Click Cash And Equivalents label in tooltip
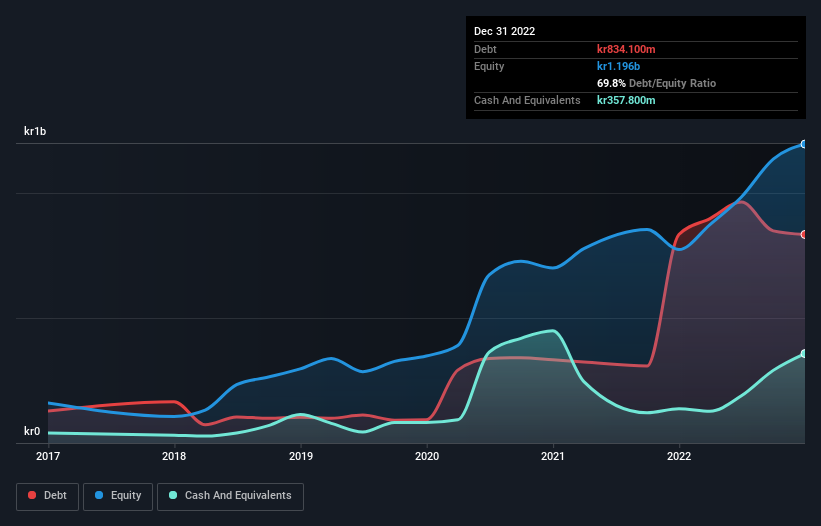821x526 pixels. (527, 100)
